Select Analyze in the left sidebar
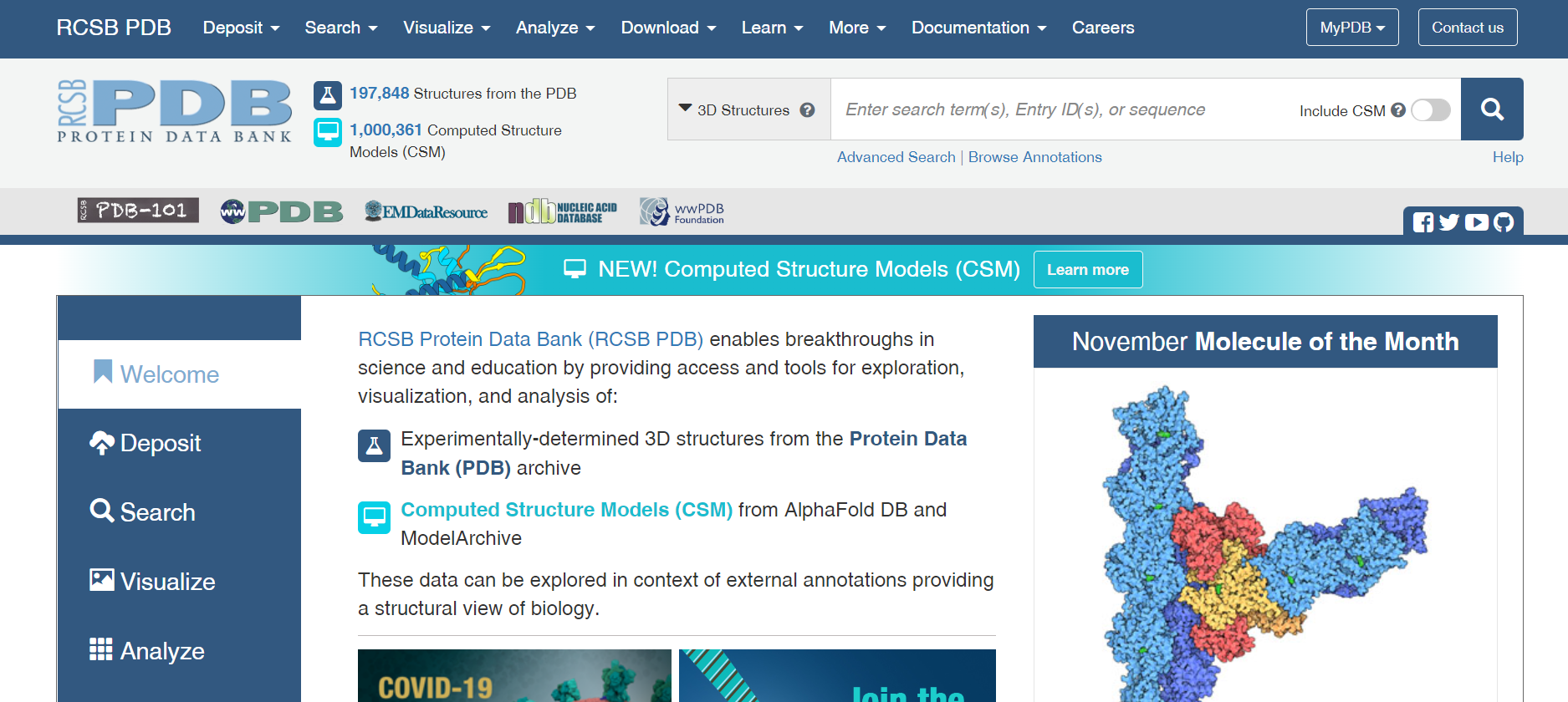This screenshot has width=1568, height=702. (162, 651)
